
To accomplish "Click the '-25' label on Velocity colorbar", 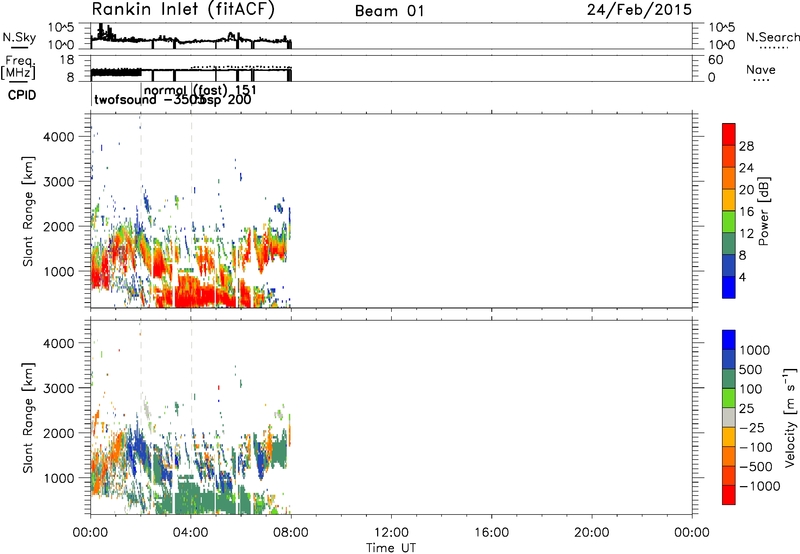I will coord(751,428).
